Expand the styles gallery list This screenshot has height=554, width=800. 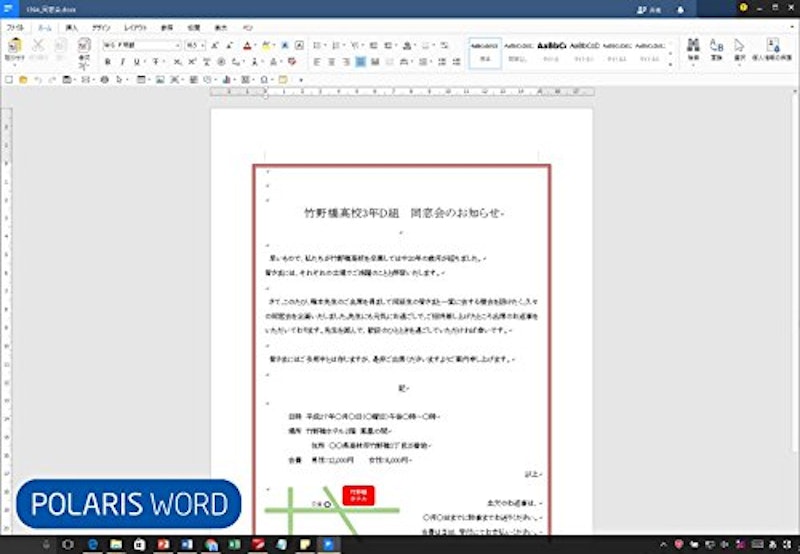pyautogui.click(x=671, y=64)
